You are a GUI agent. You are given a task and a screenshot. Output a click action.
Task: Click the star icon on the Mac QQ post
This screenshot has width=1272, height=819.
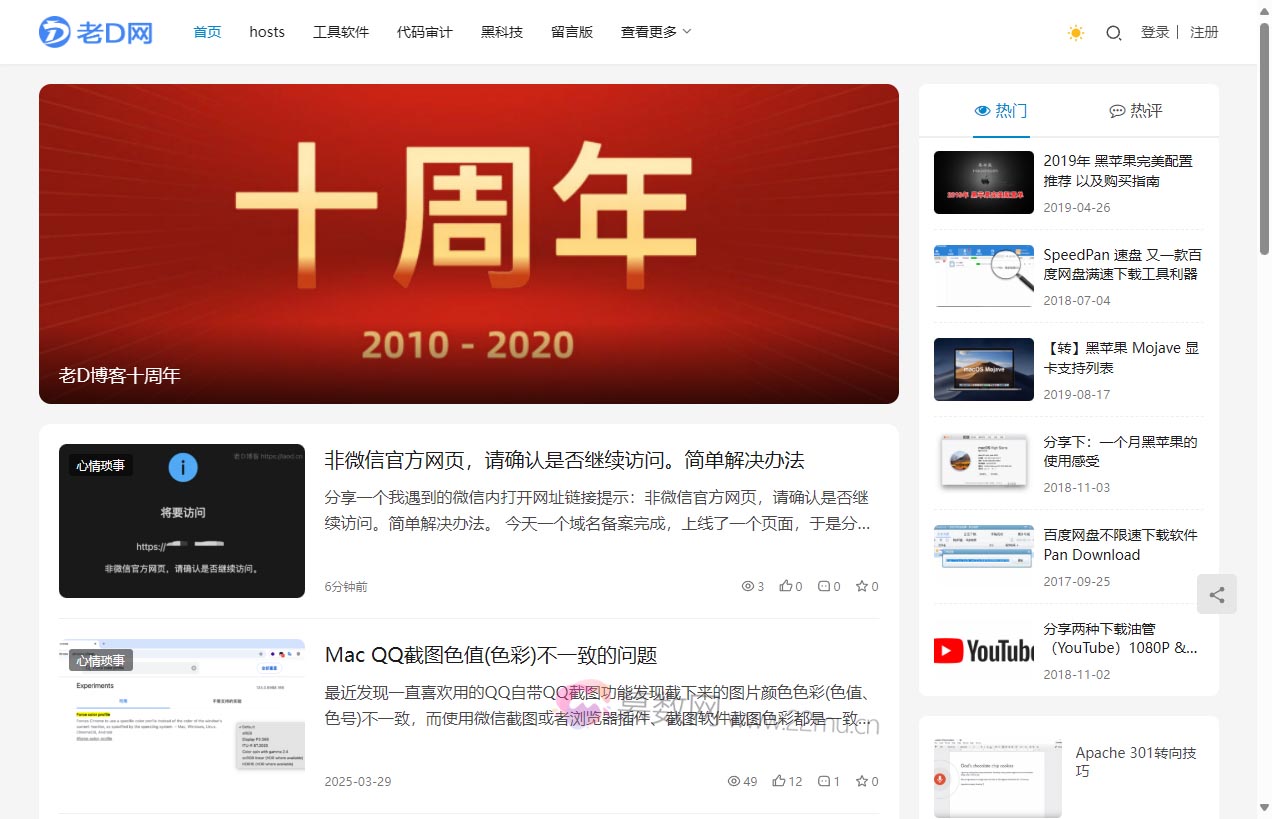(861, 781)
